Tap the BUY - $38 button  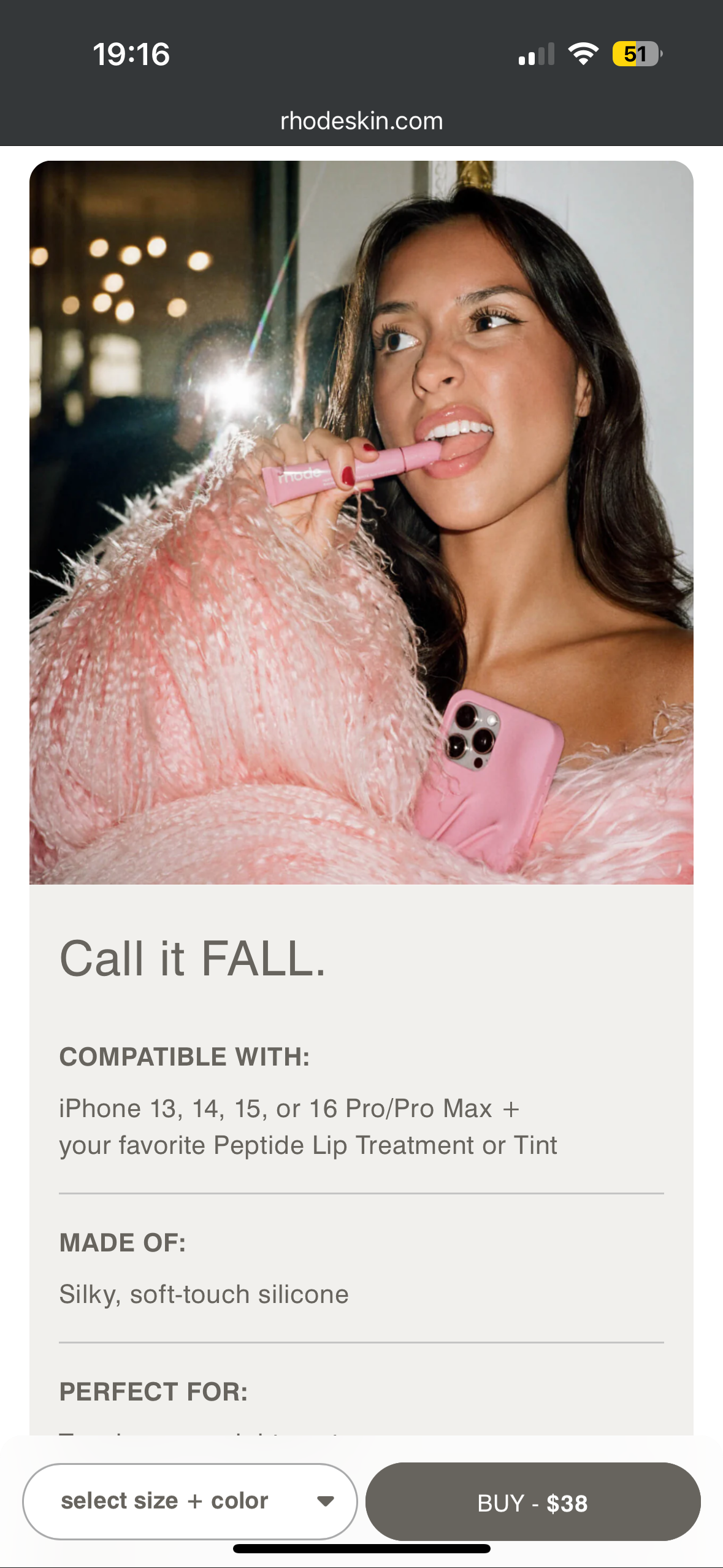pos(533,1502)
